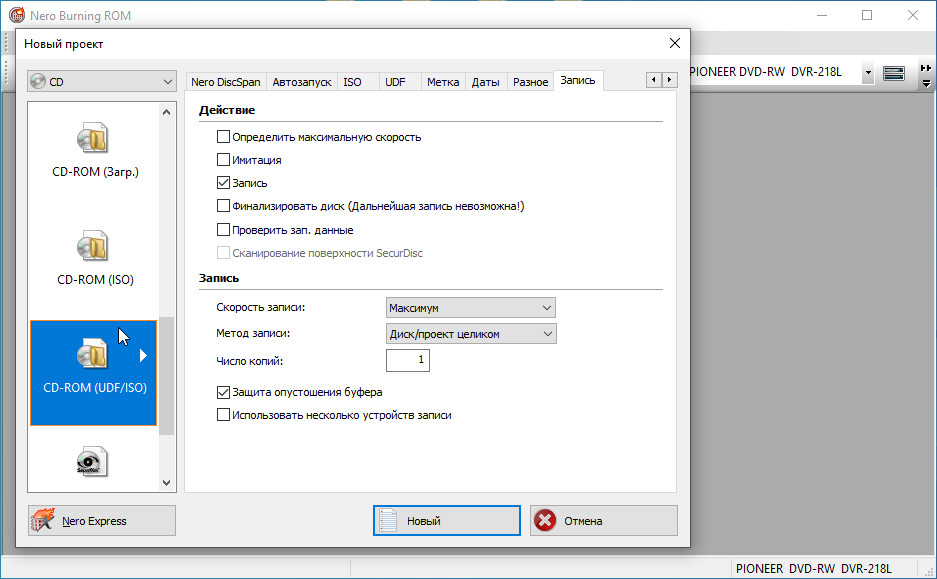
Task: Click the status bar PIONEER DVD-RW text
Action: (813, 568)
